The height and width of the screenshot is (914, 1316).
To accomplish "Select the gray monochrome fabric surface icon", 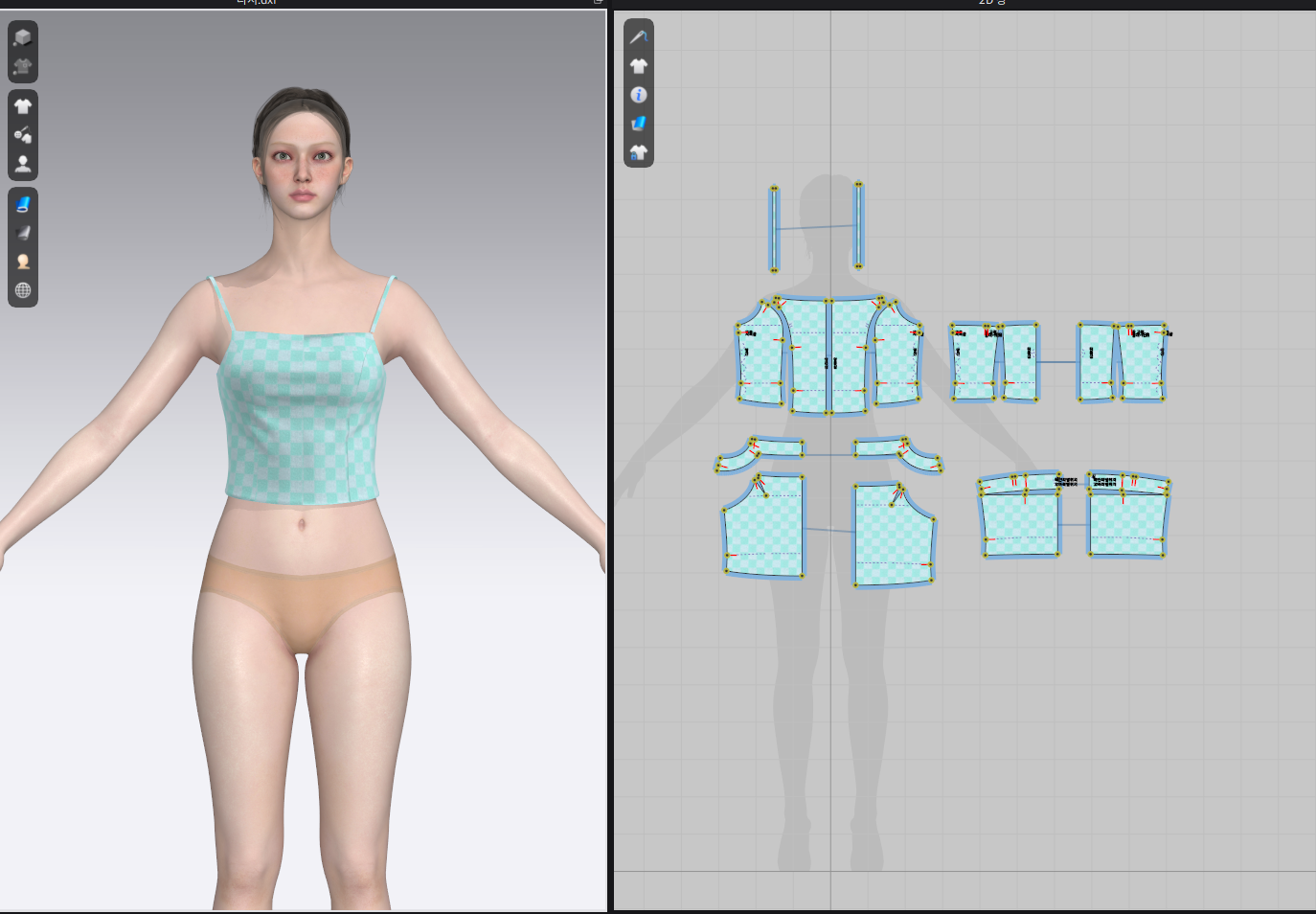I will (x=23, y=233).
